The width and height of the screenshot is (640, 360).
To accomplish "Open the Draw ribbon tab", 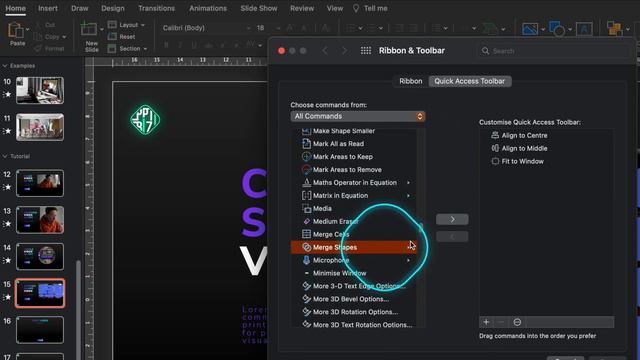I will pos(80,8).
